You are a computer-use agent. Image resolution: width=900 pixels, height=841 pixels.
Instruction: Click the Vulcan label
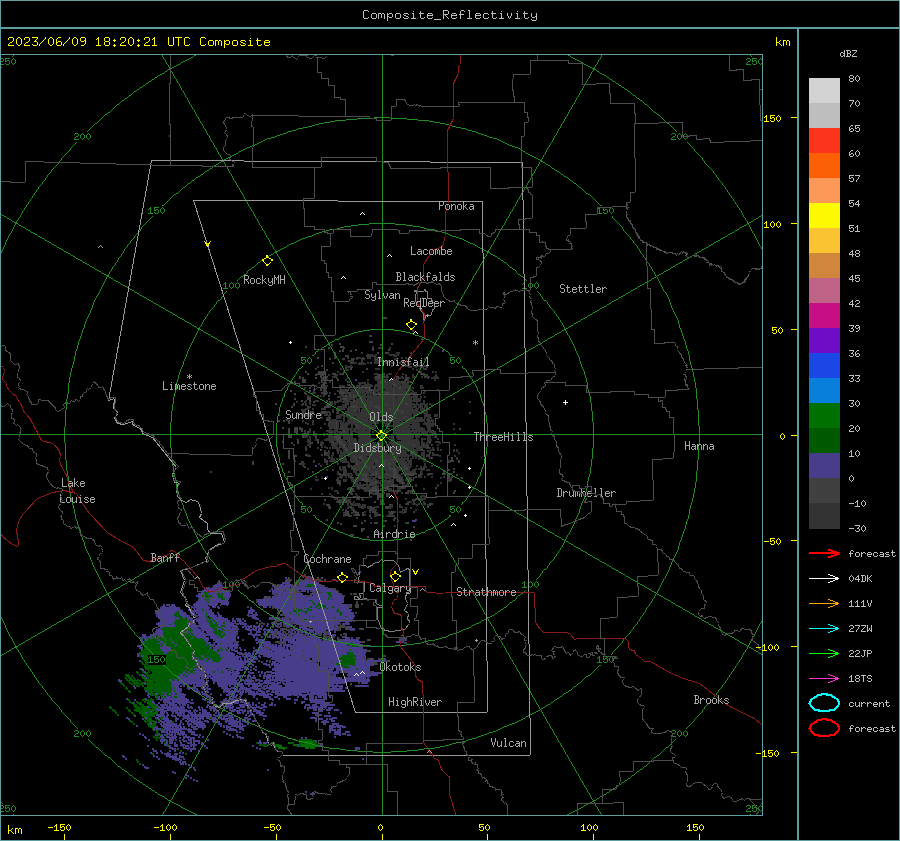pyautogui.click(x=509, y=743)
